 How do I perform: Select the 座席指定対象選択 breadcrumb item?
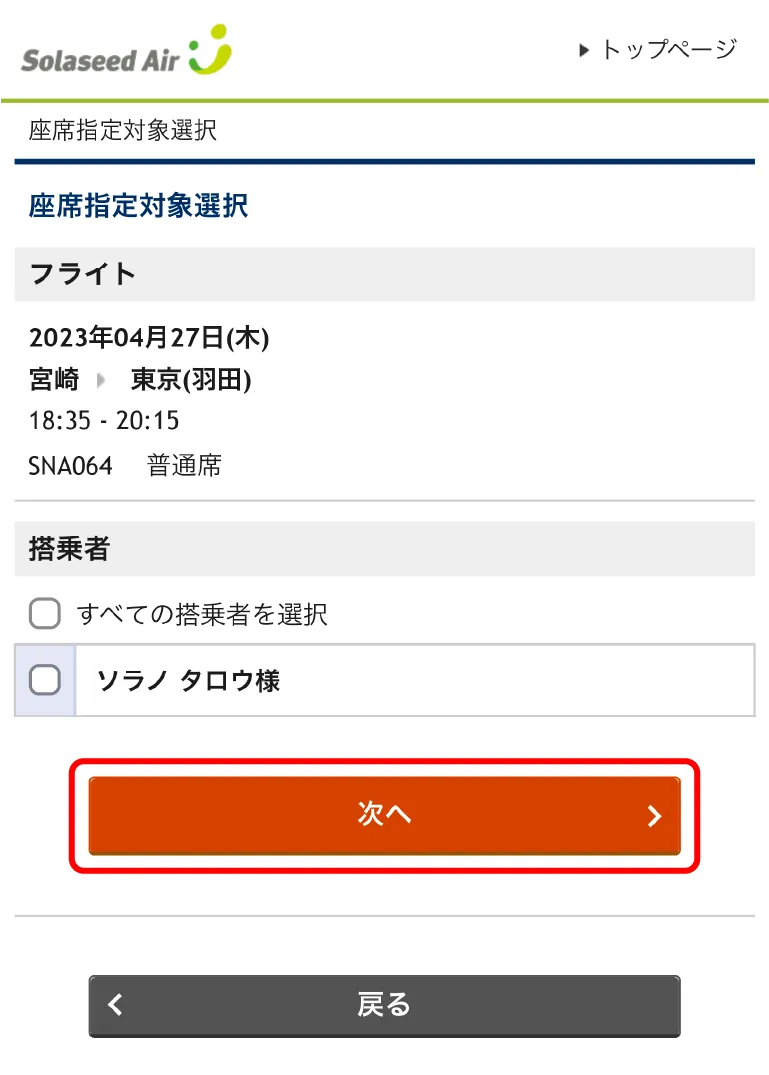click(x=123, y=130)
